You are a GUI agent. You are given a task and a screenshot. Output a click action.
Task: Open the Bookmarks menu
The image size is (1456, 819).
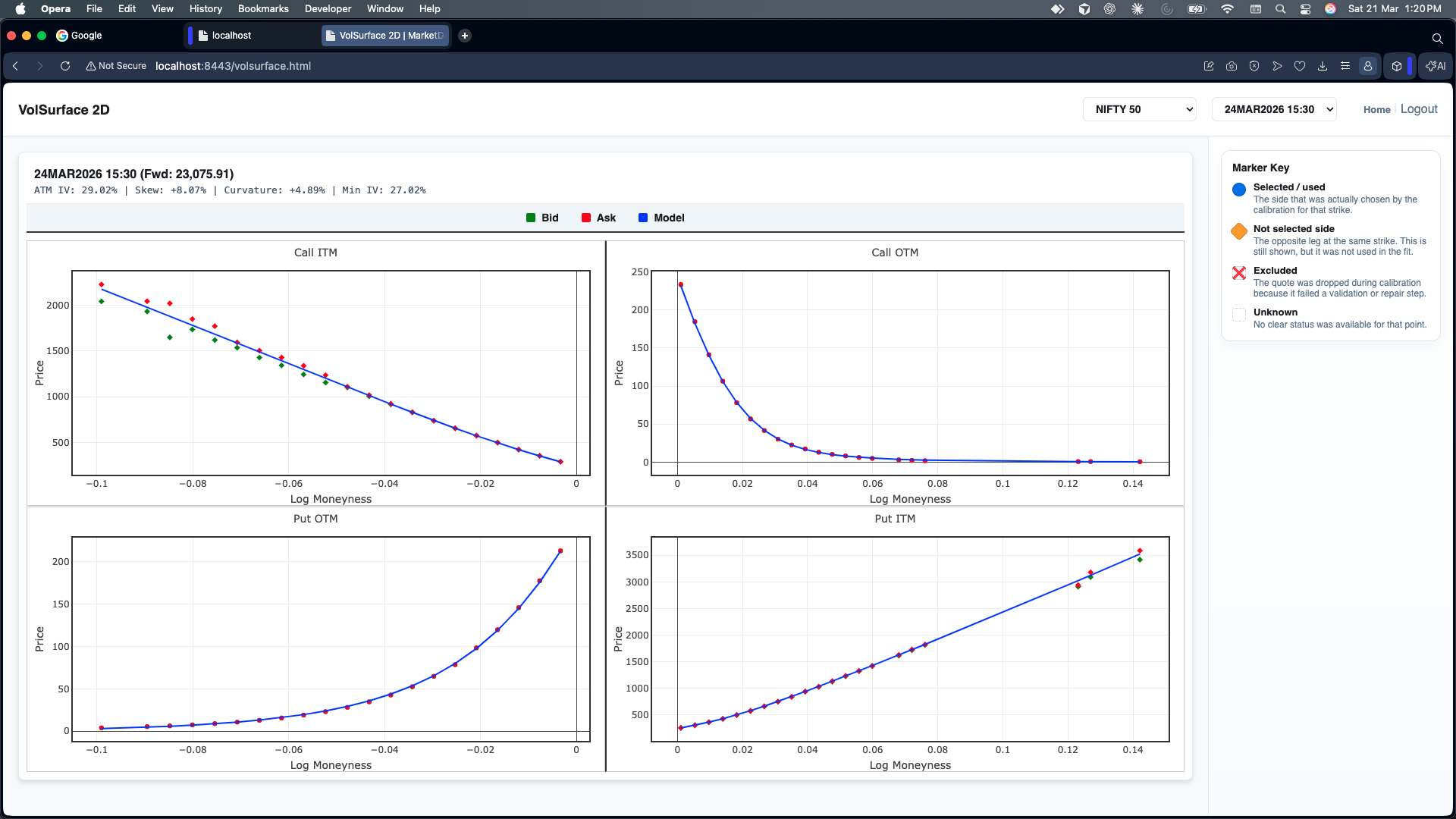[x=262, y=8]
